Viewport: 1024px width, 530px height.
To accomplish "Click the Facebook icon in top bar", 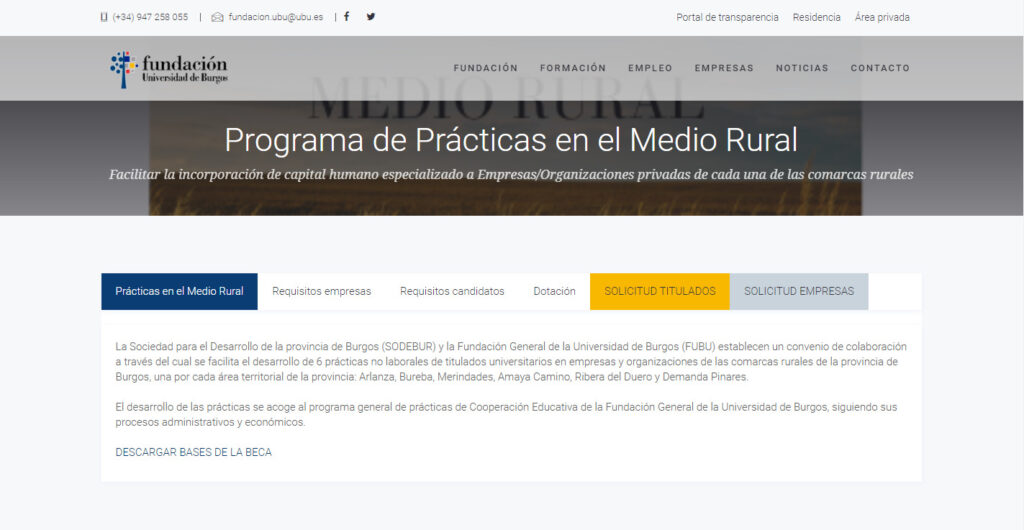I will (x=347, y=17).
